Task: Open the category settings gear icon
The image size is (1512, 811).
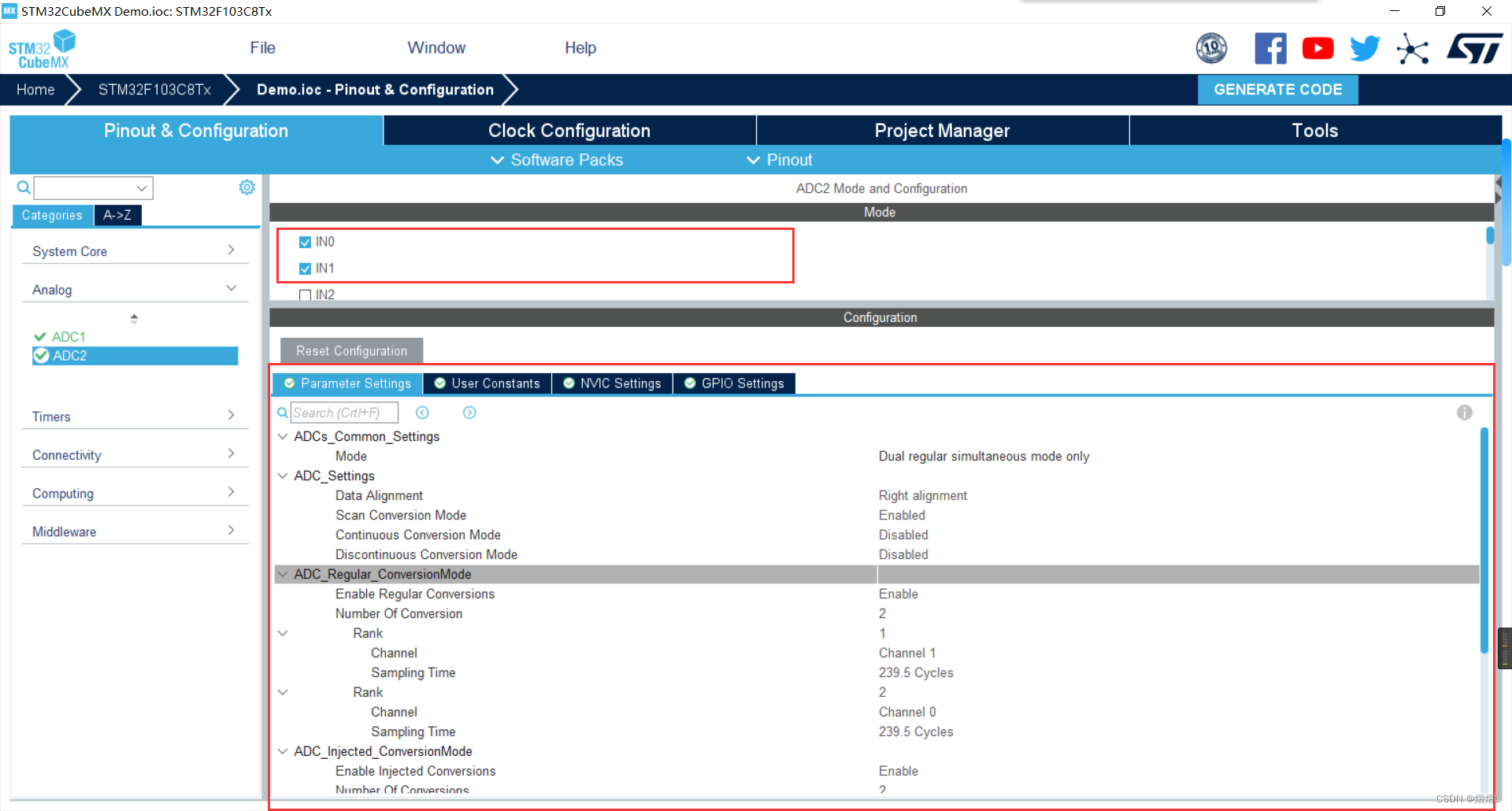Action: 246,187
